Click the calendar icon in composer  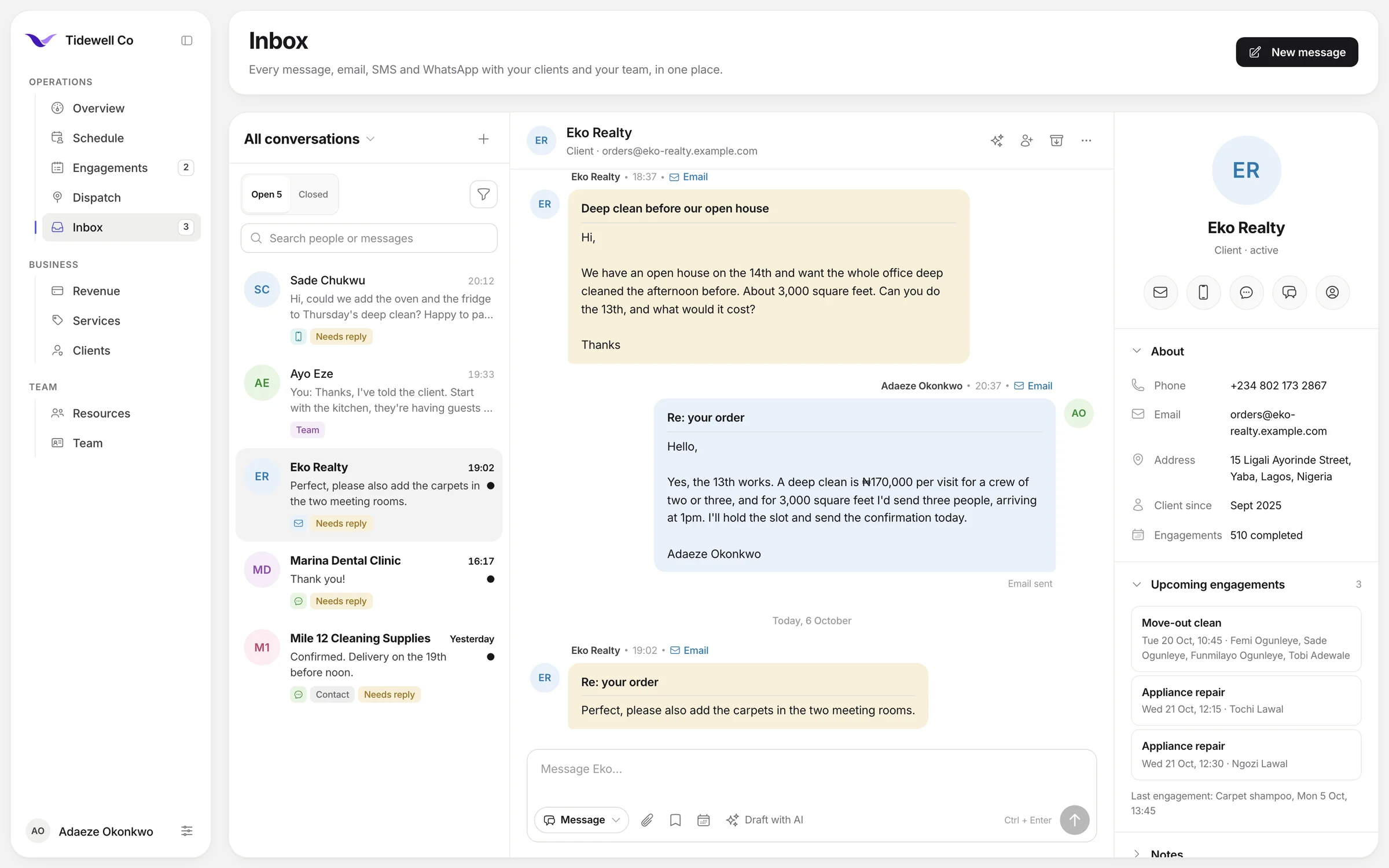[703, 820]
